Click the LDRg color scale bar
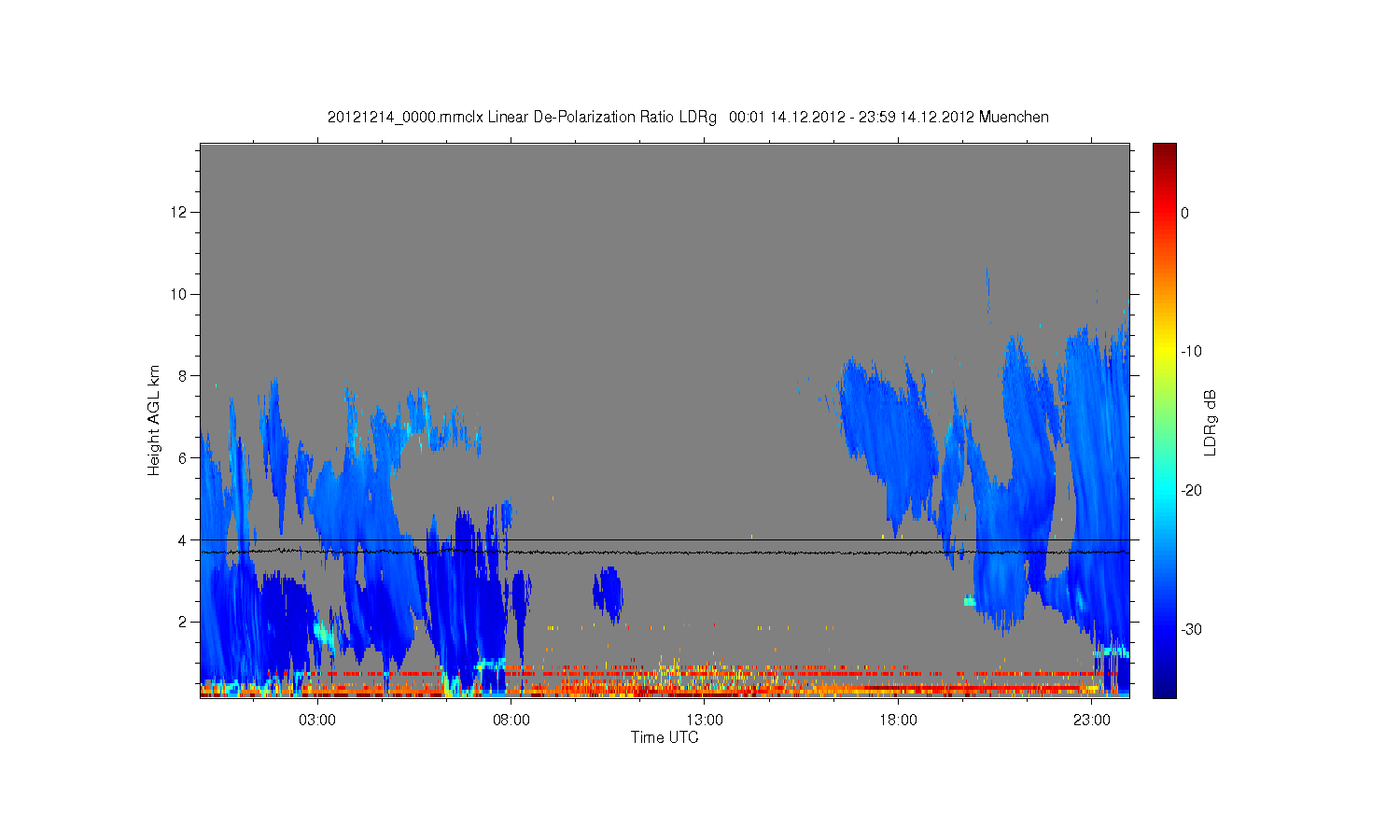 [x=1165, y=421]
